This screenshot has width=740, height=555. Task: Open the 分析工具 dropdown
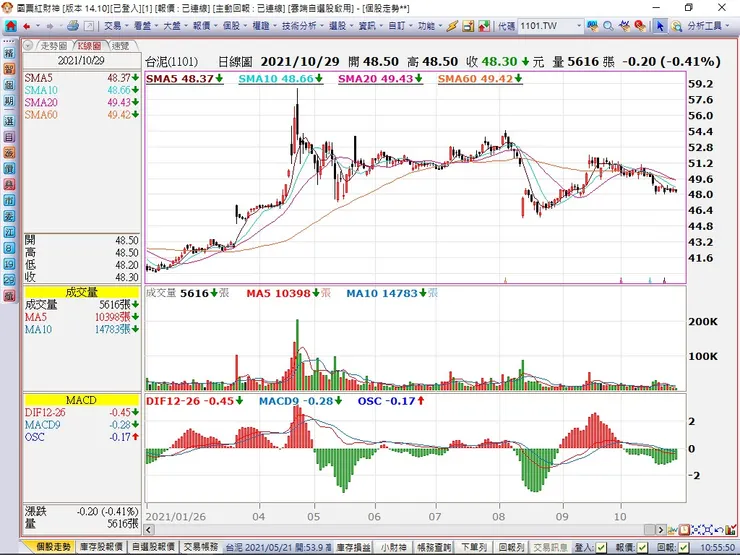tap(707, 26)
